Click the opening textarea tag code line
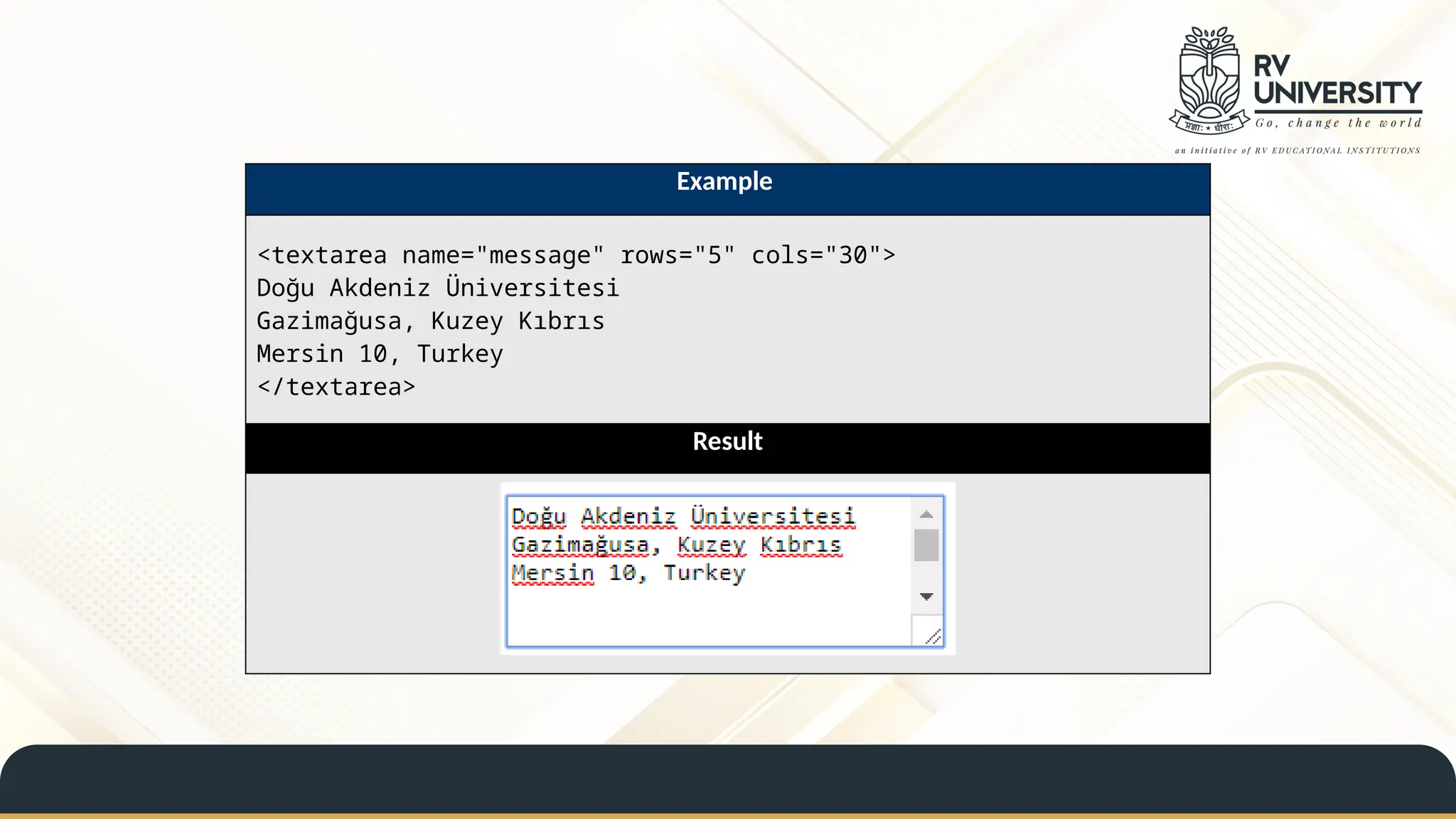 point(576,255)
